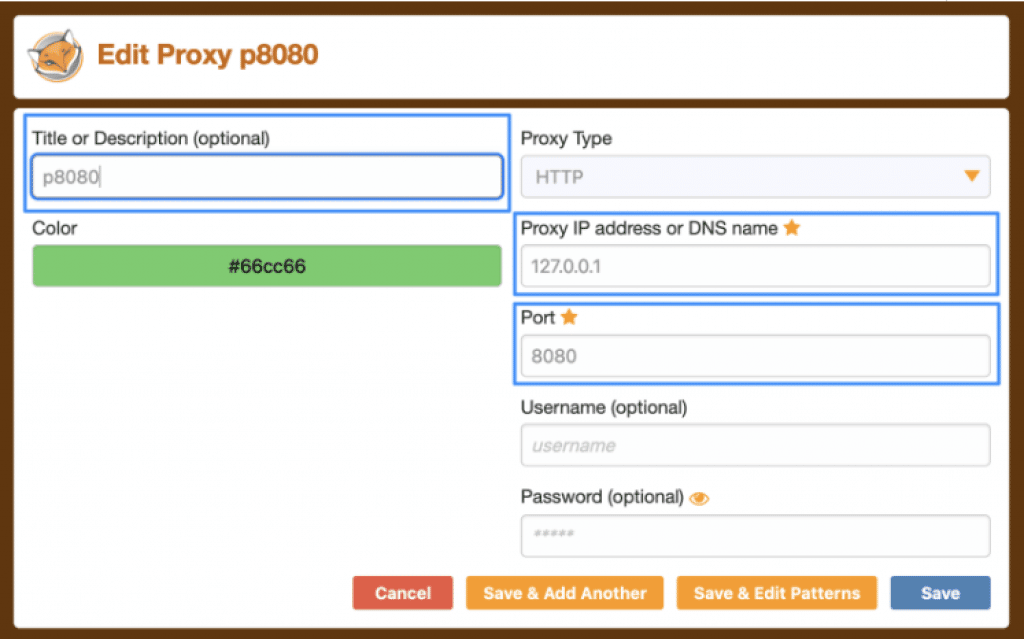
Task: Click the FoxyProxy fox logo icon
Action: click(x=56, y=56)
